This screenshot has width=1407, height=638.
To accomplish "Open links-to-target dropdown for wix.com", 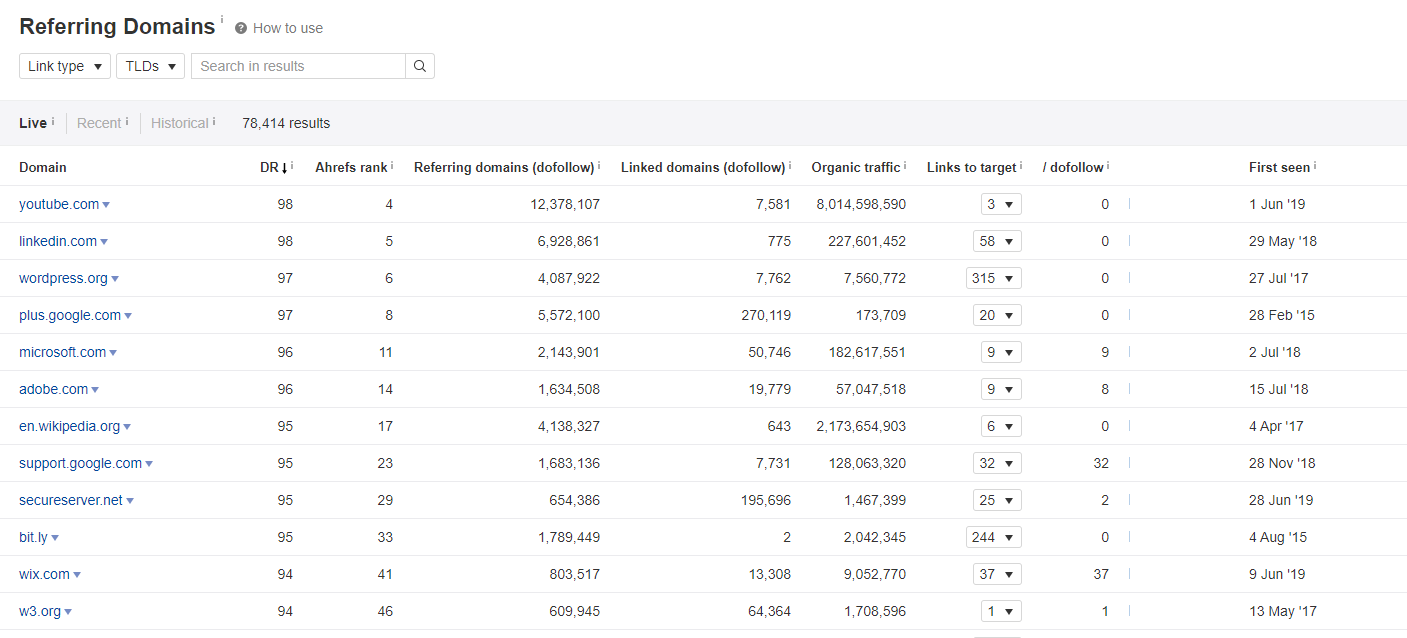I will [x=997, y=574].
